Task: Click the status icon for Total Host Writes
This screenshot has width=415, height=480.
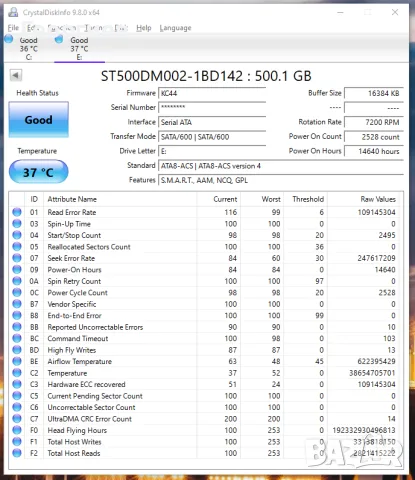Action: coord(17,442)
